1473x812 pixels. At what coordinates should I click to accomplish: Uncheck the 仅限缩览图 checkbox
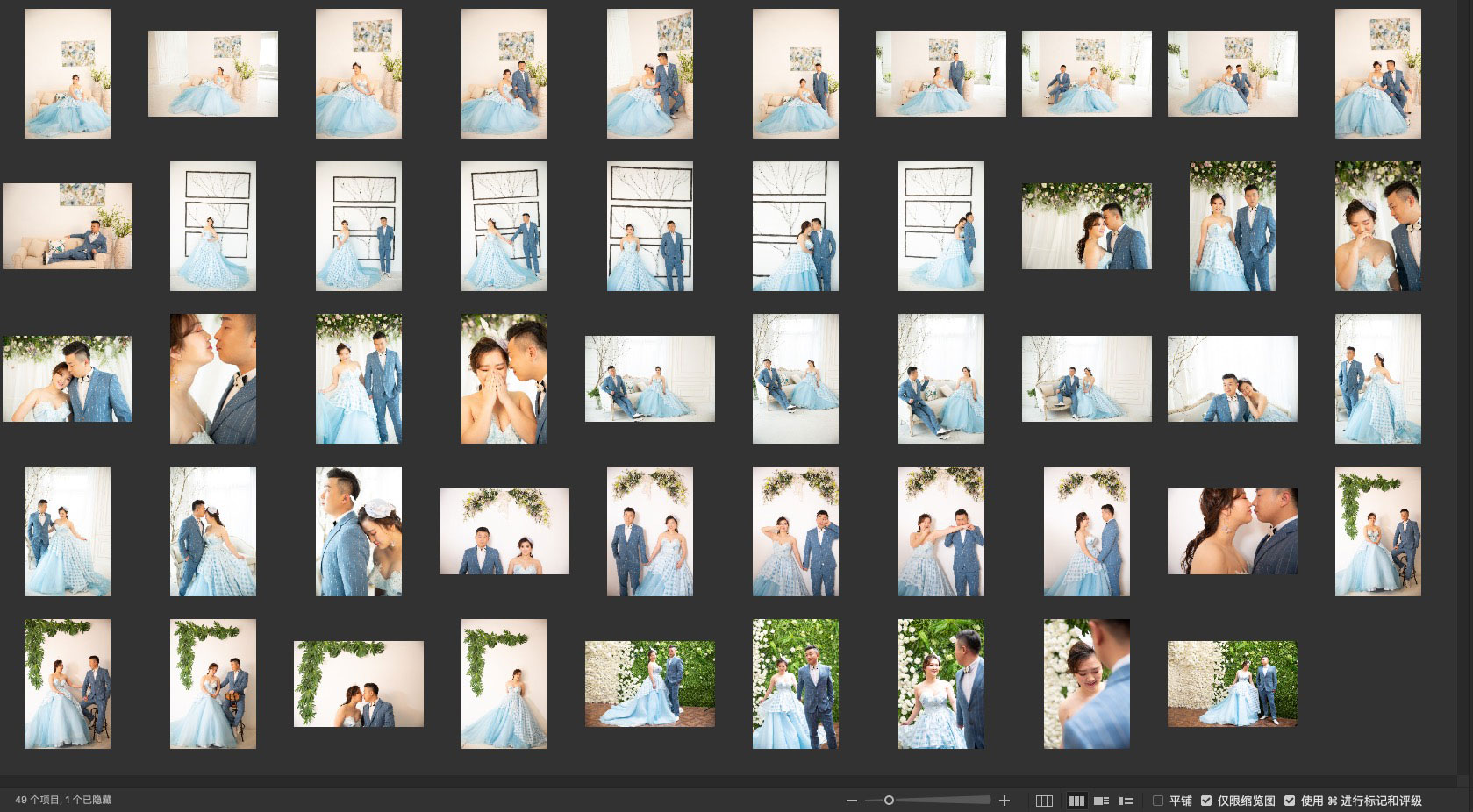tap(1206, 801)
